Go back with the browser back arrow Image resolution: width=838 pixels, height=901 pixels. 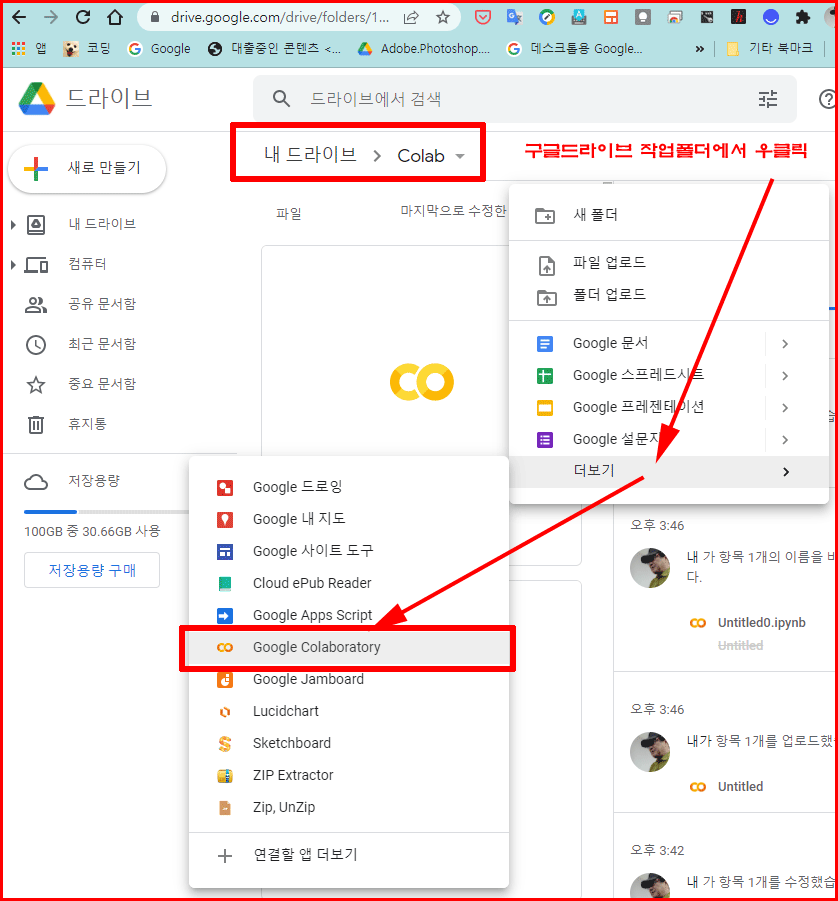[19, 17]
